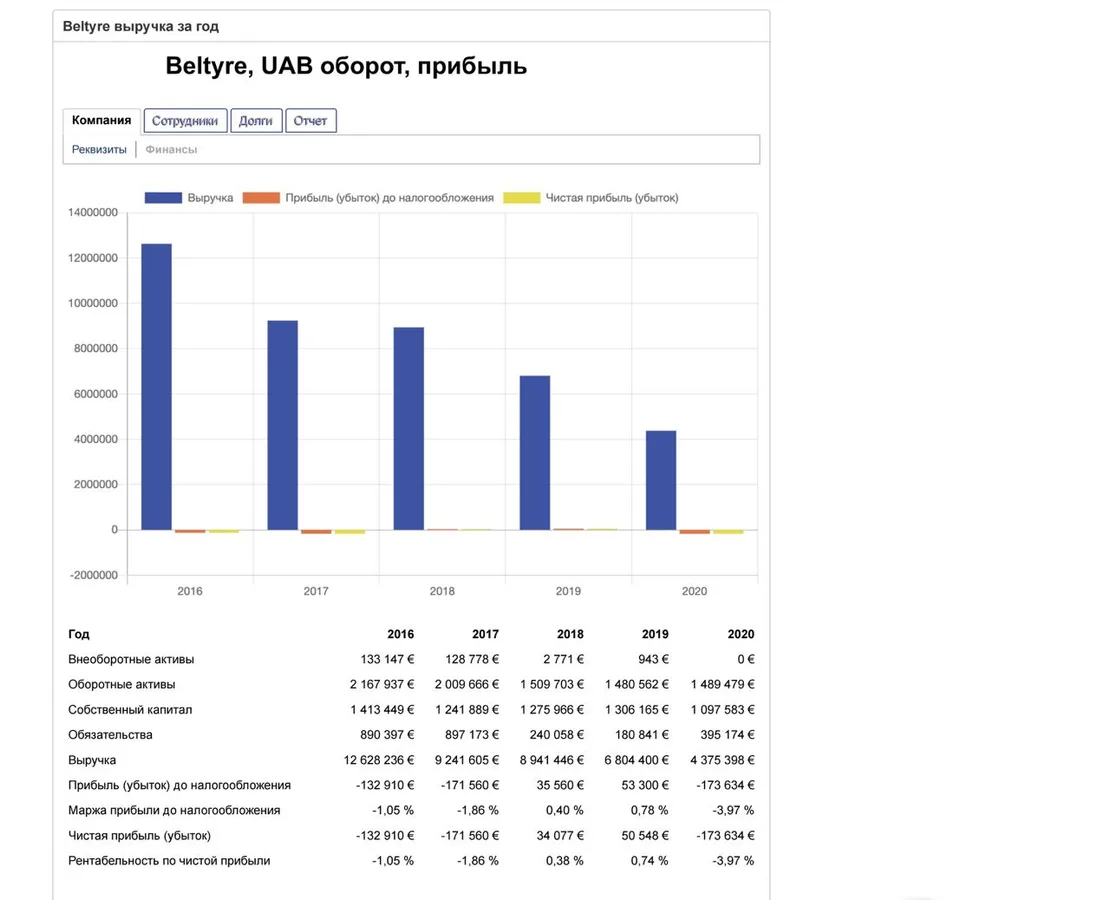Click the 2017 revenue value '9 241 605 €'
The width and height of the screenshot is (1110, 900).
[467, 760]
